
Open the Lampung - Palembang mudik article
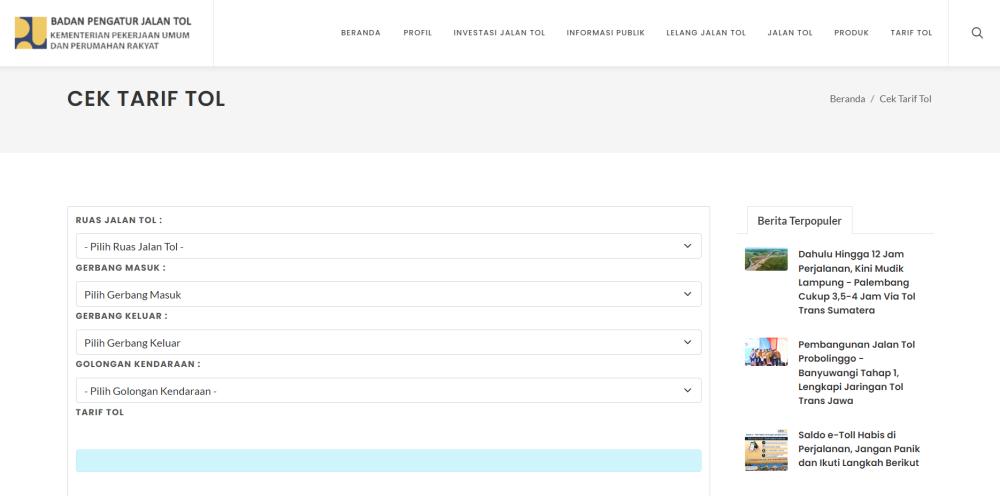click(857, 282)
